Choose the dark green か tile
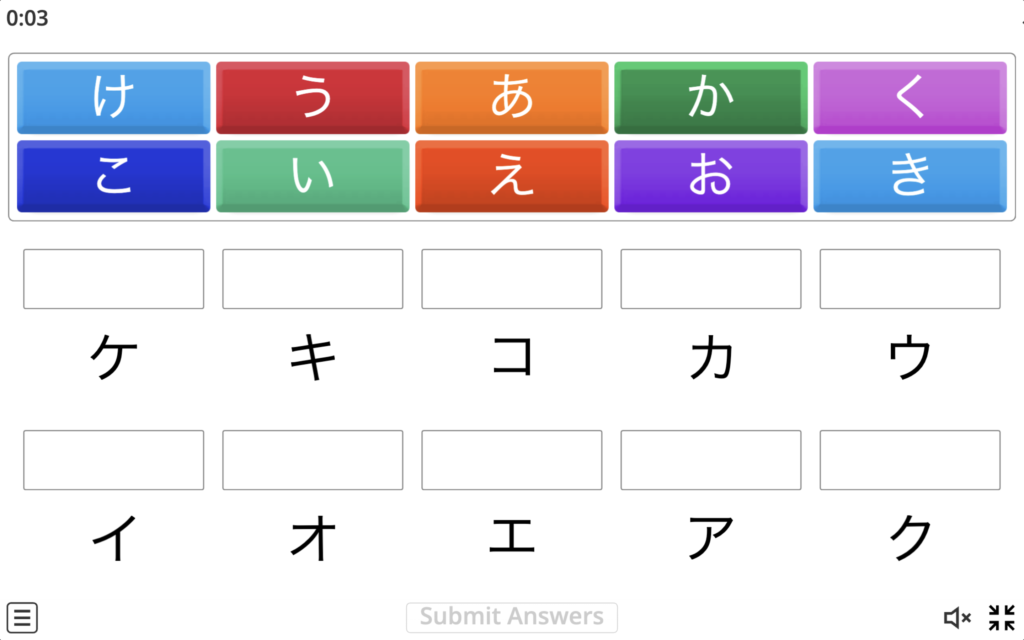 [711, 97]
